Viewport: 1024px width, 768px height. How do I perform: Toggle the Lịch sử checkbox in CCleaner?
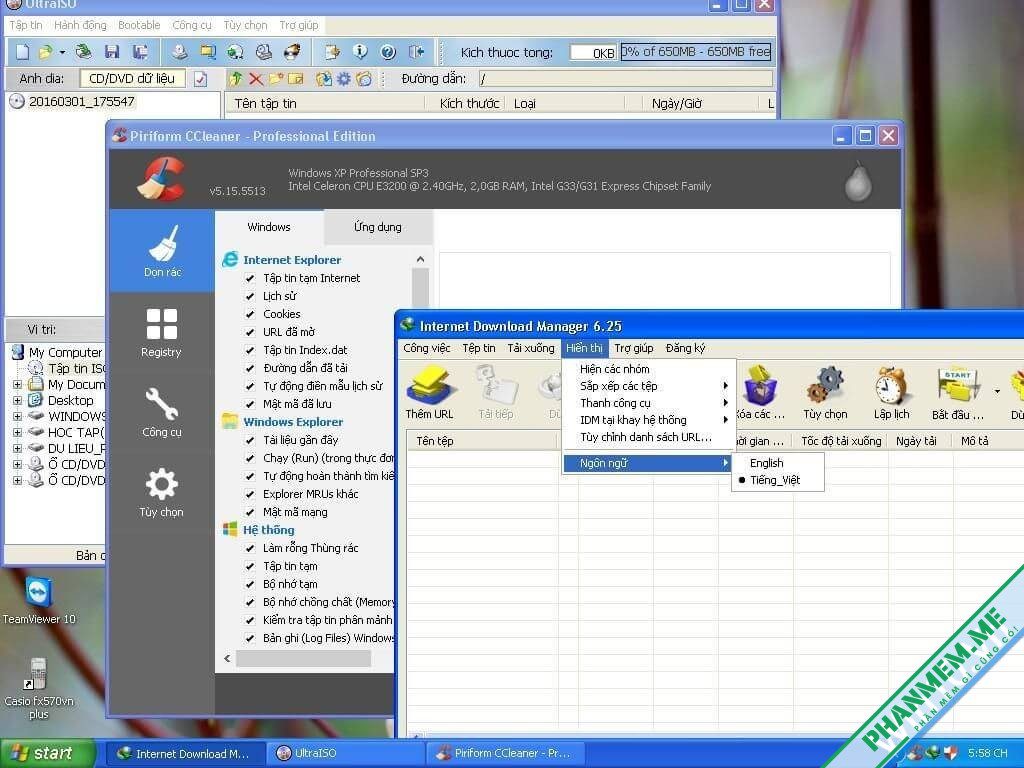(x=249, y=296)
